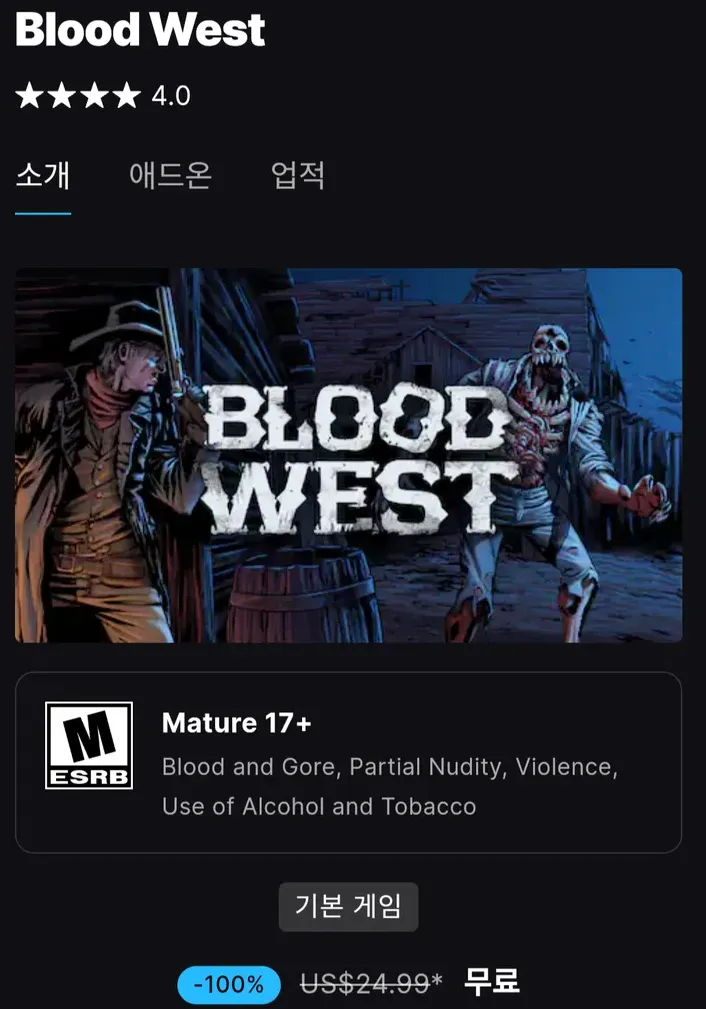Open the Blood West logo banner image
This screenshot has width=706, height=1009.
(x=348, y=455)
